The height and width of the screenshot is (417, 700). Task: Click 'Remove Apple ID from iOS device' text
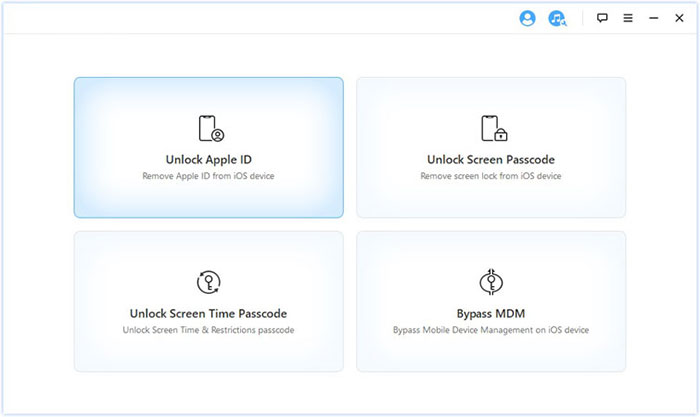pyautogui.click(x=208, y=176)
